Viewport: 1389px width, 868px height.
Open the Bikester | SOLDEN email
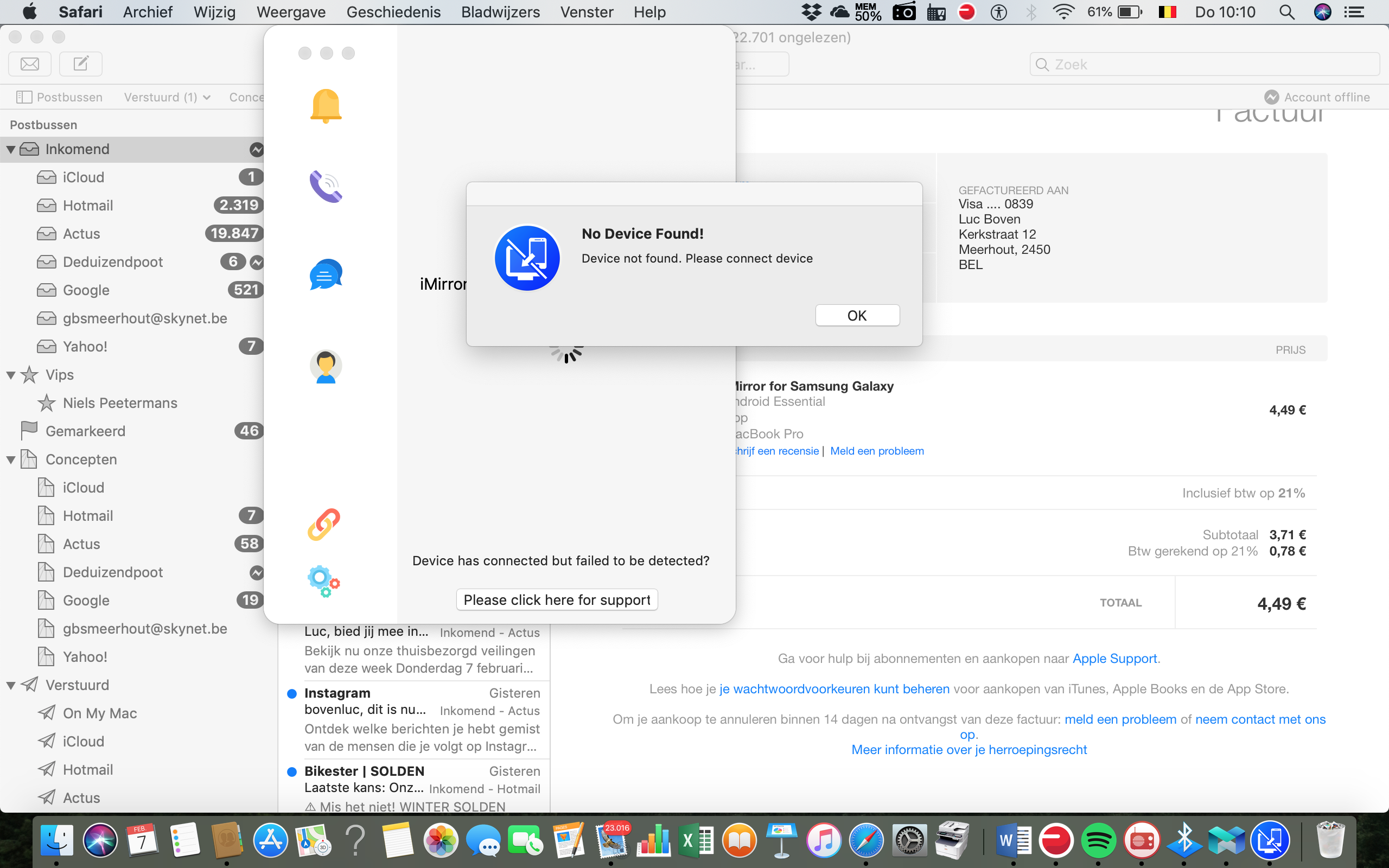[x=415, y=786]
